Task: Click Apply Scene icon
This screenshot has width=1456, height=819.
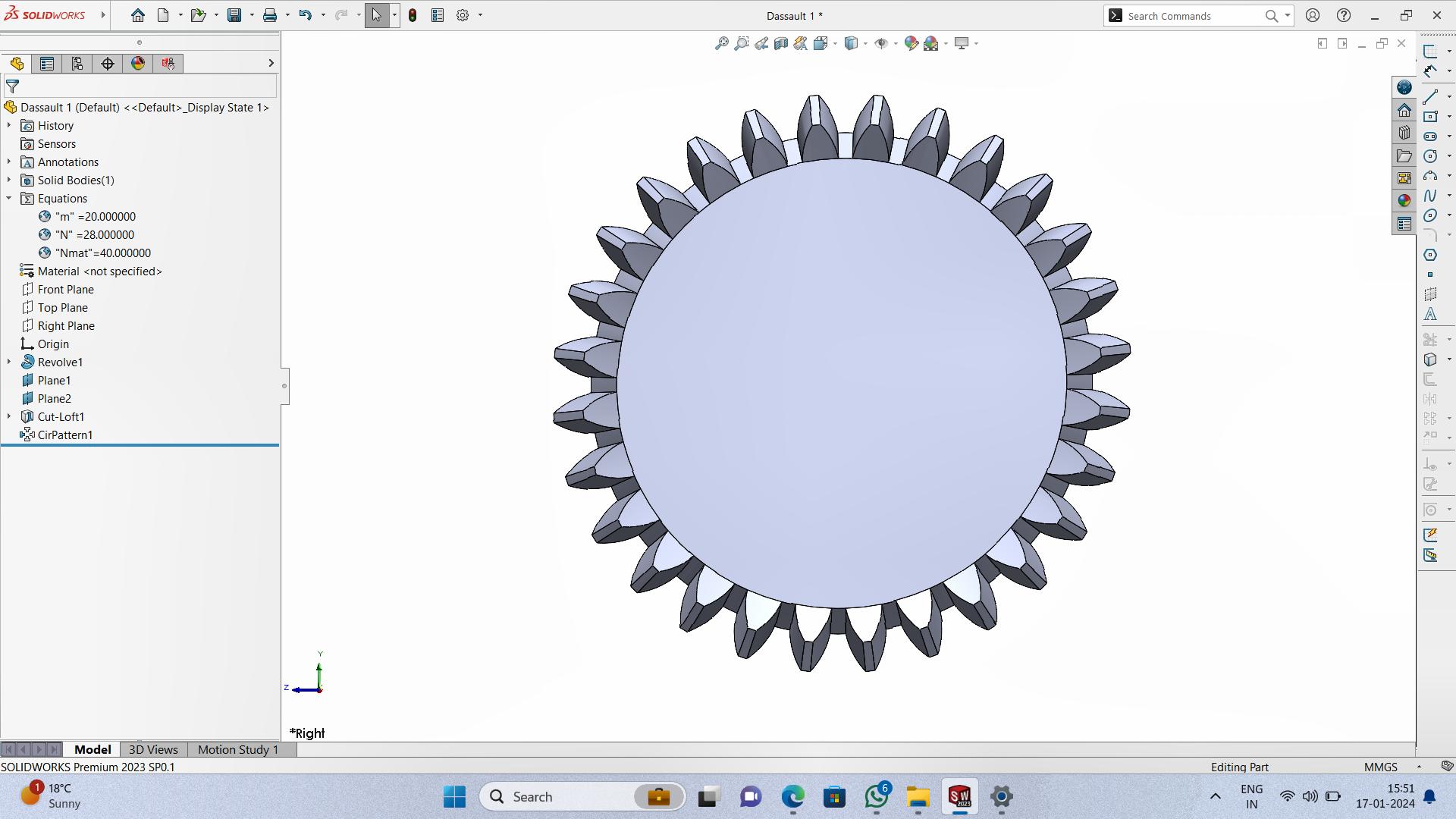Action: [x=931, y=43]
